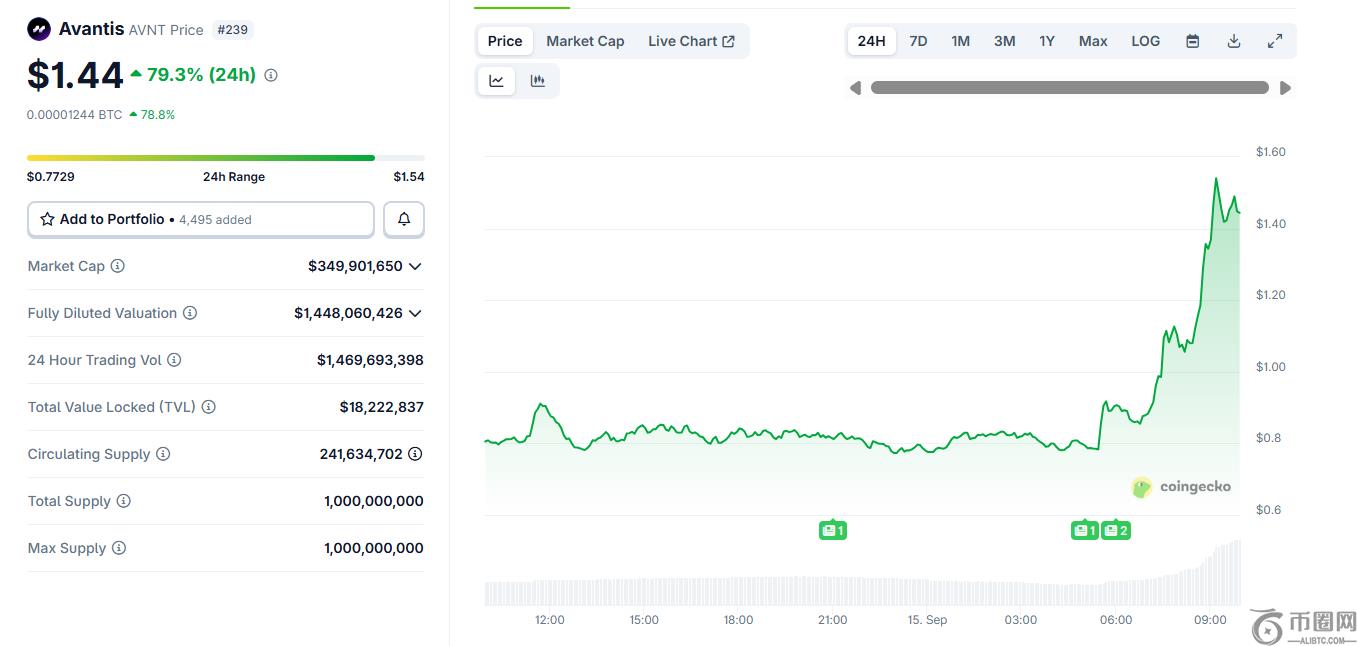Expand chart to fullscreen

[x=1275, y=41]
